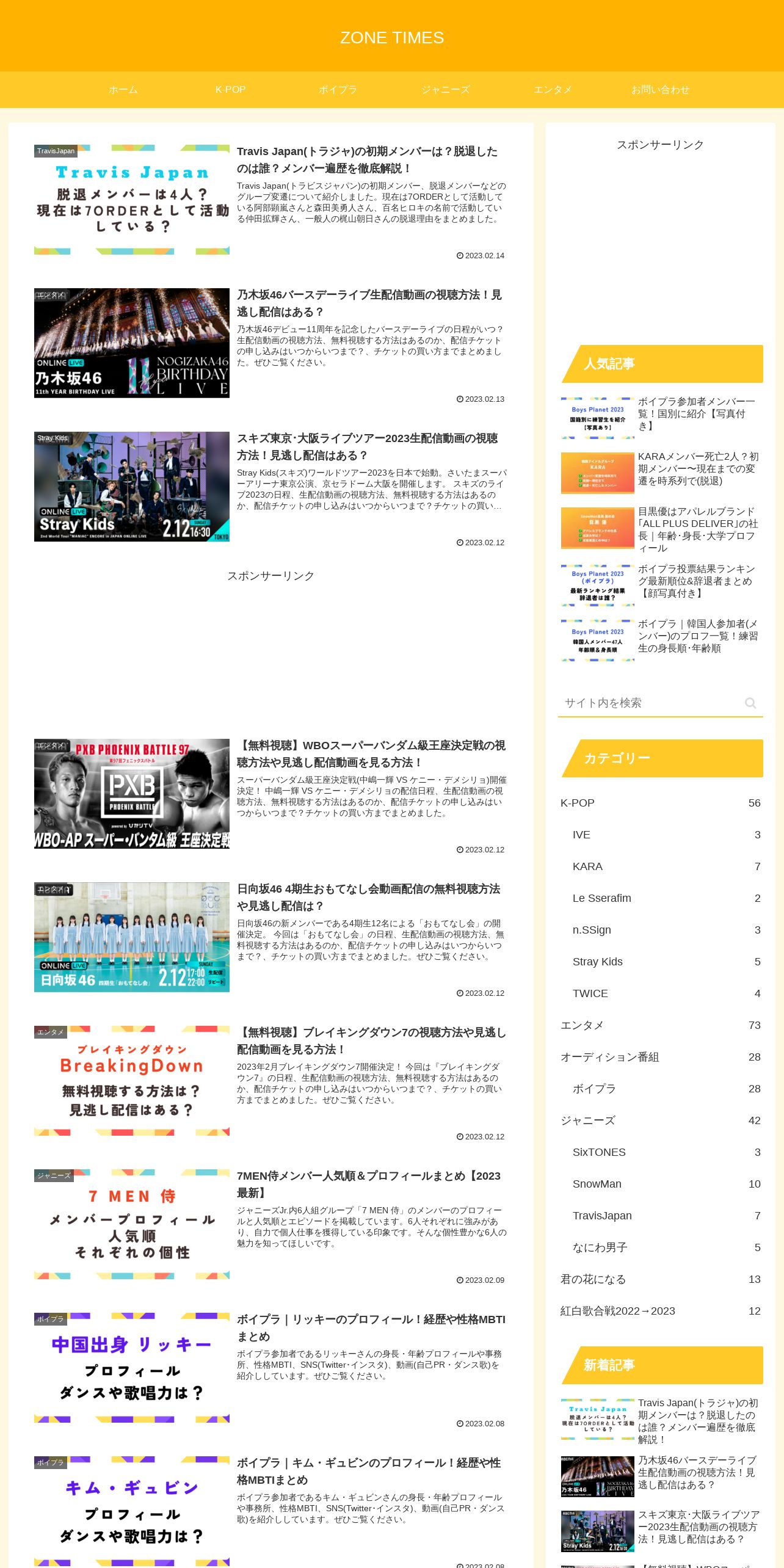Open ブレイキングダウン7 article title

pos(371,1040)
